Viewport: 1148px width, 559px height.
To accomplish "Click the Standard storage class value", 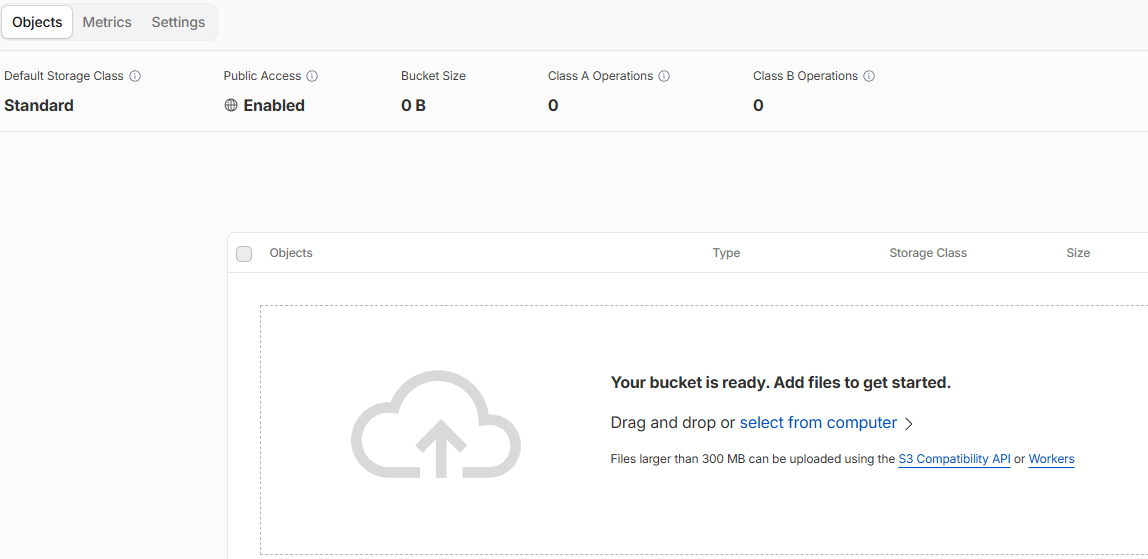I will click(x=39, y=105).
